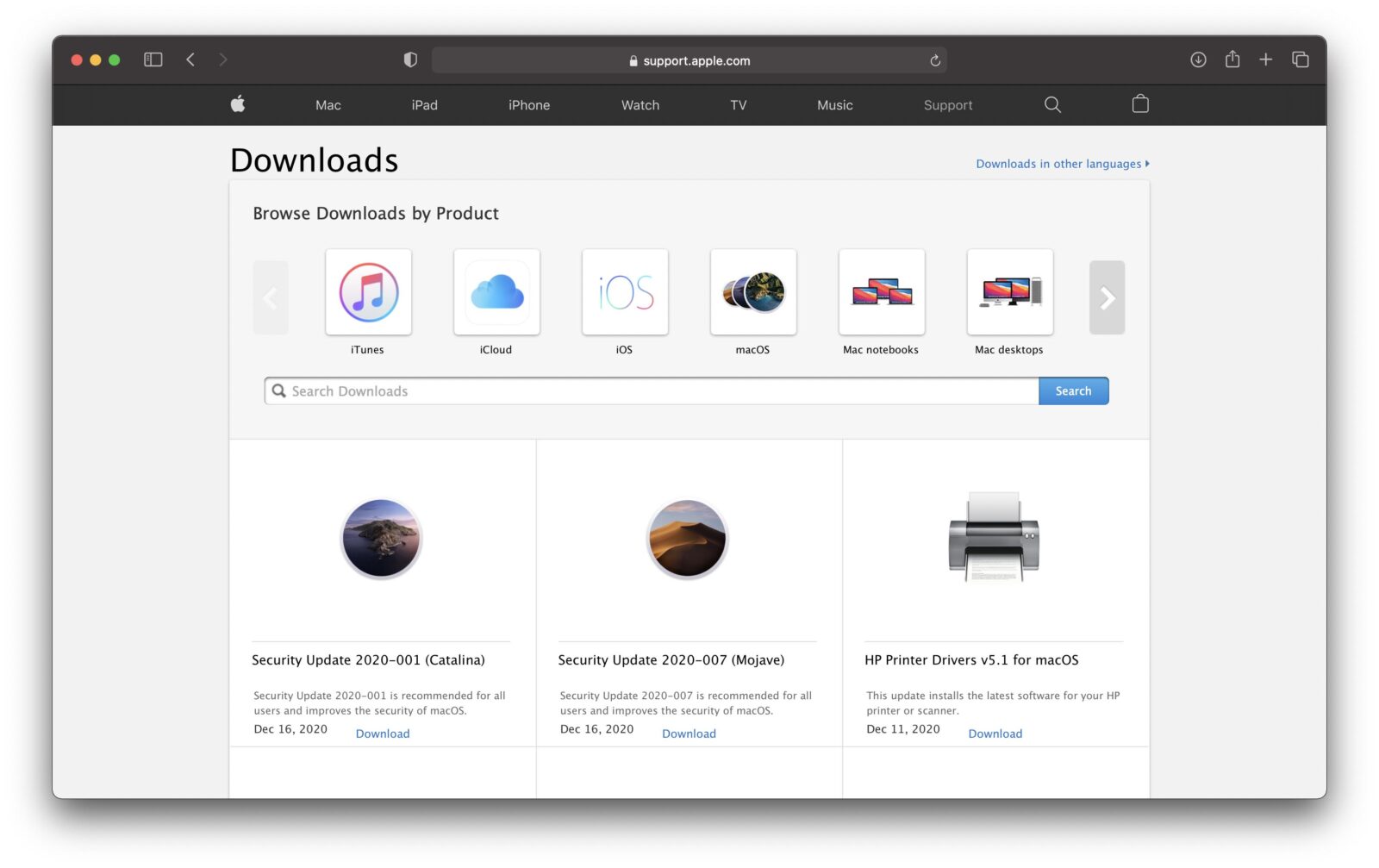Open the Apple search icon

pos(1052,104)
